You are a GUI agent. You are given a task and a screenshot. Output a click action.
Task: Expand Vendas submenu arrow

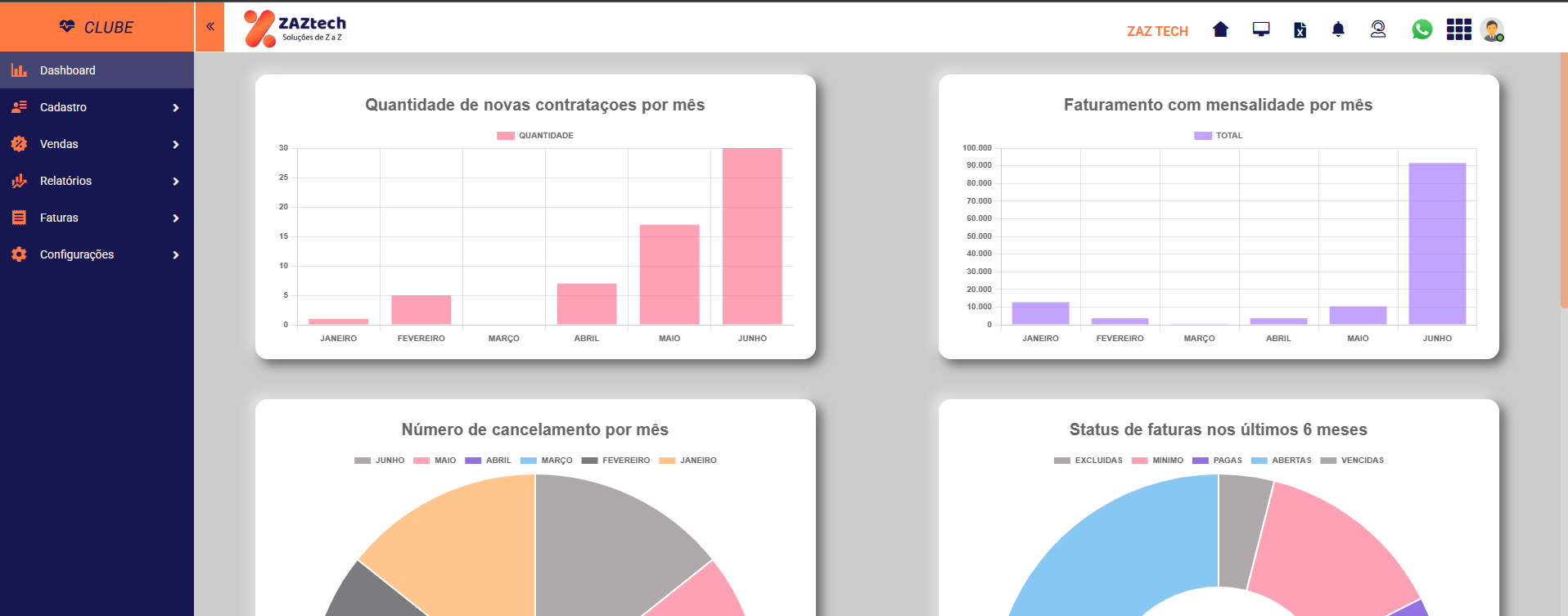point(175,145)
